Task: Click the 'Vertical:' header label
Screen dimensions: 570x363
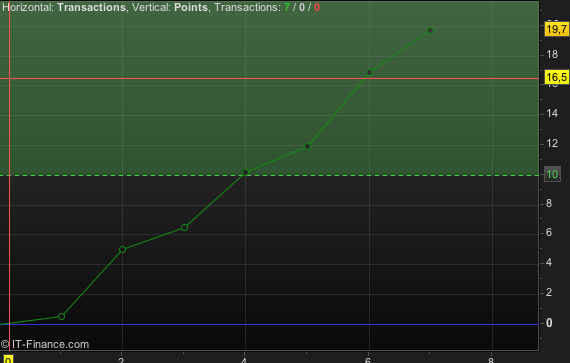Action: (x=151, y=7)
